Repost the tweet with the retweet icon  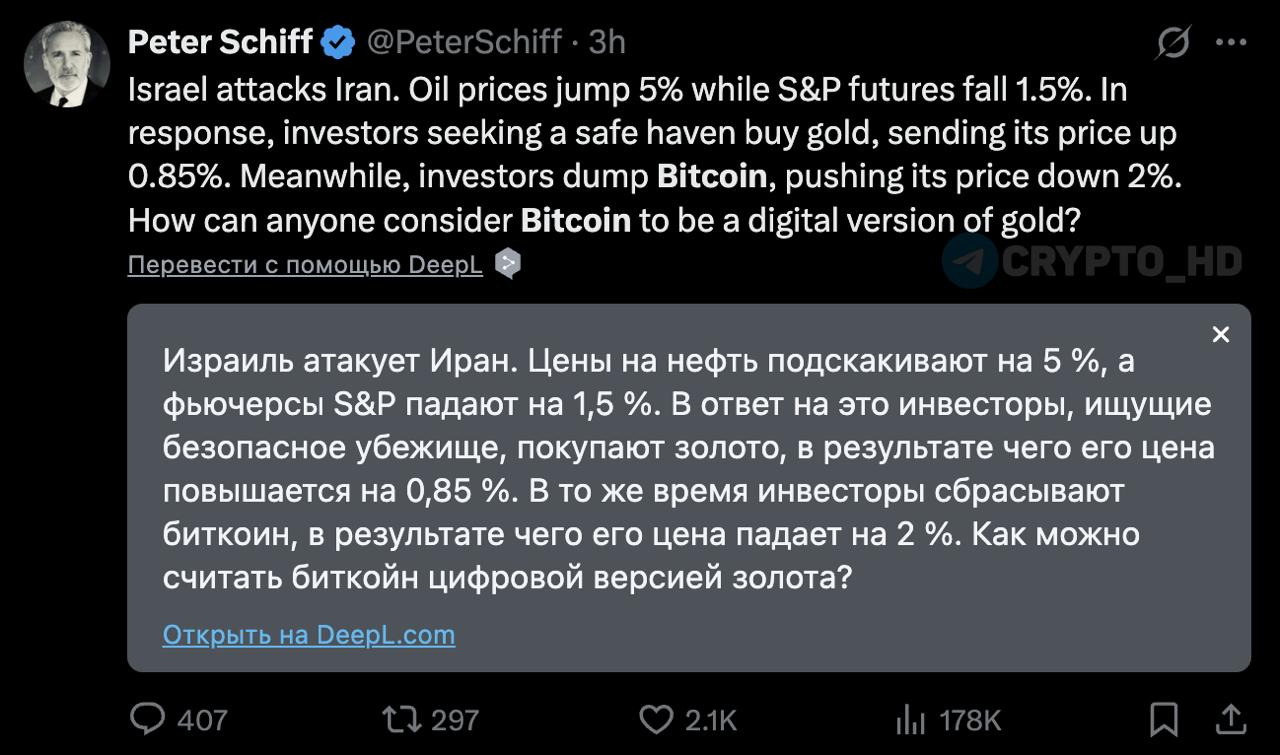click(x=403, y=718)
